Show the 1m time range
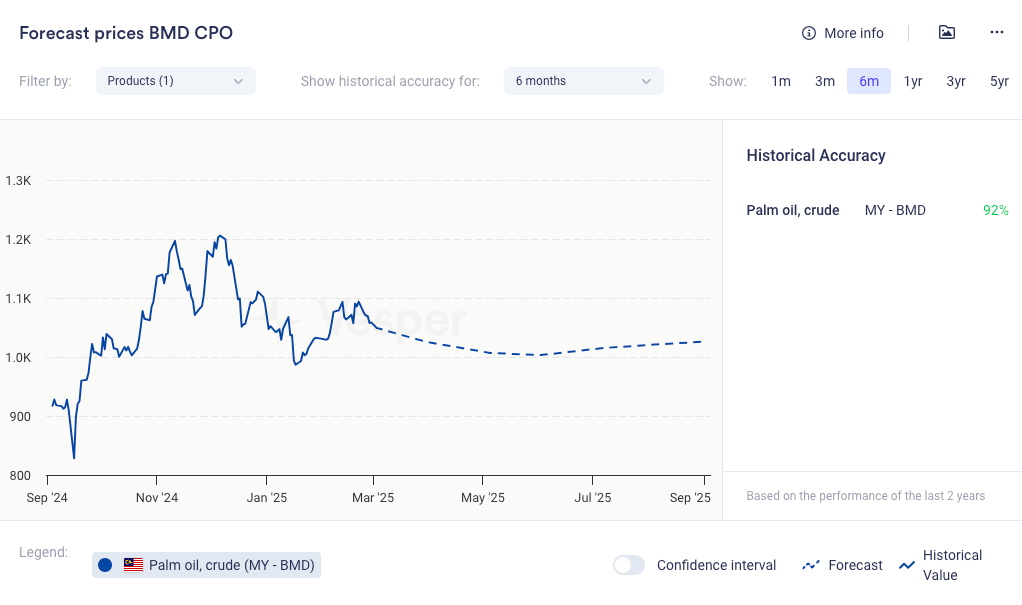The width and height of the screenshot is (1022, 605). tap(781, 81)
